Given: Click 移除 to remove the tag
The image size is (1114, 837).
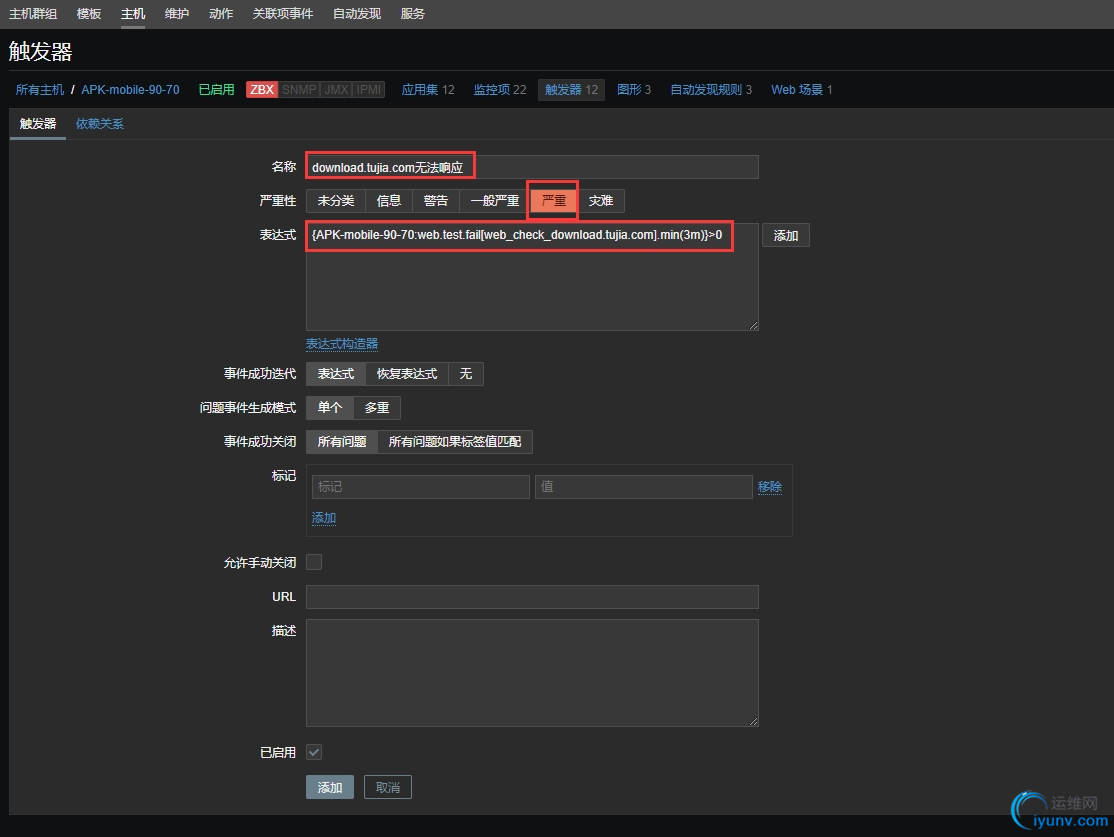Looking at the screenshot, I should point(769,487).
